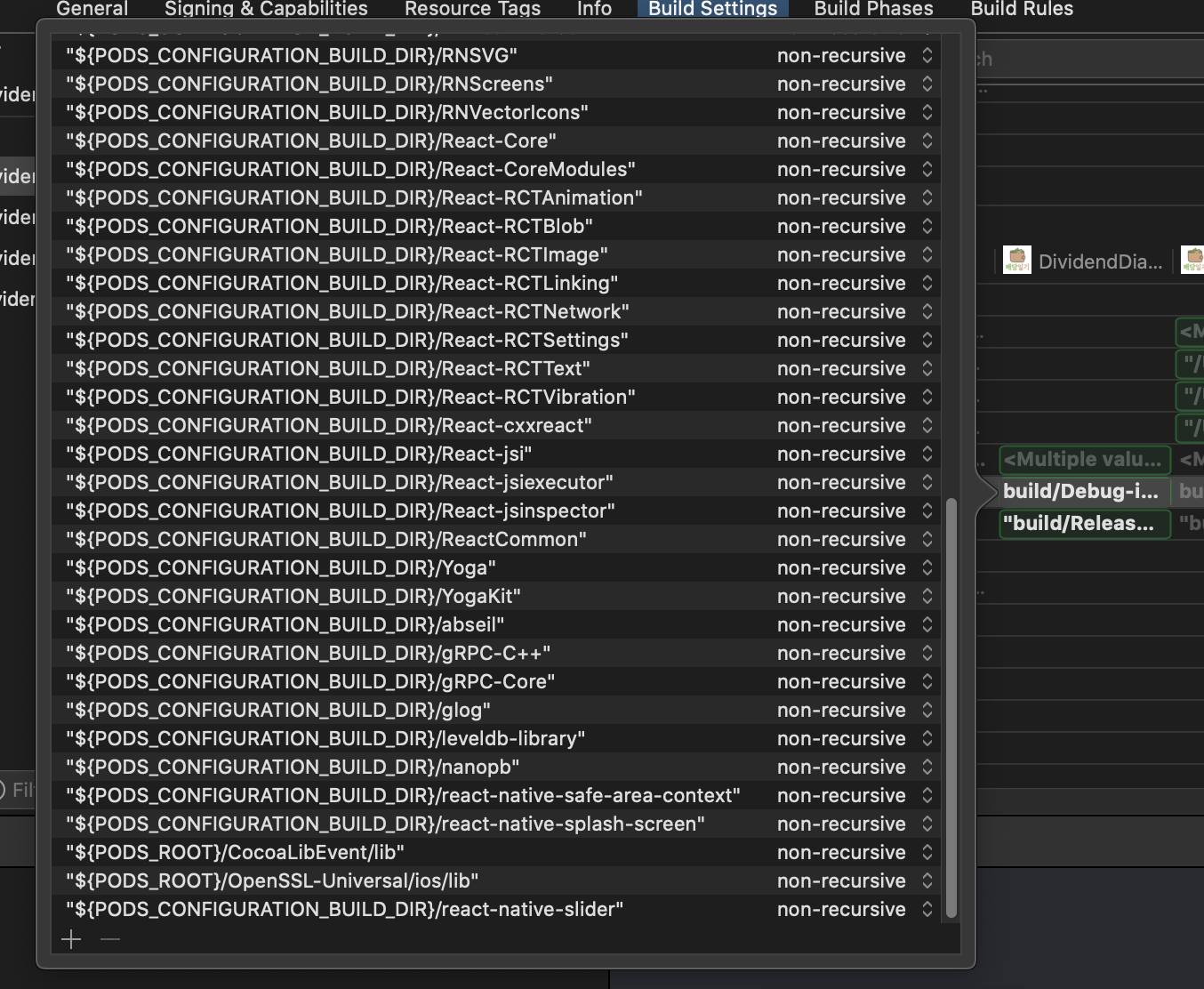Select the leveldb-library path row
The image size is (1204, 989).
pyautogui.click(x=325, y=738)
